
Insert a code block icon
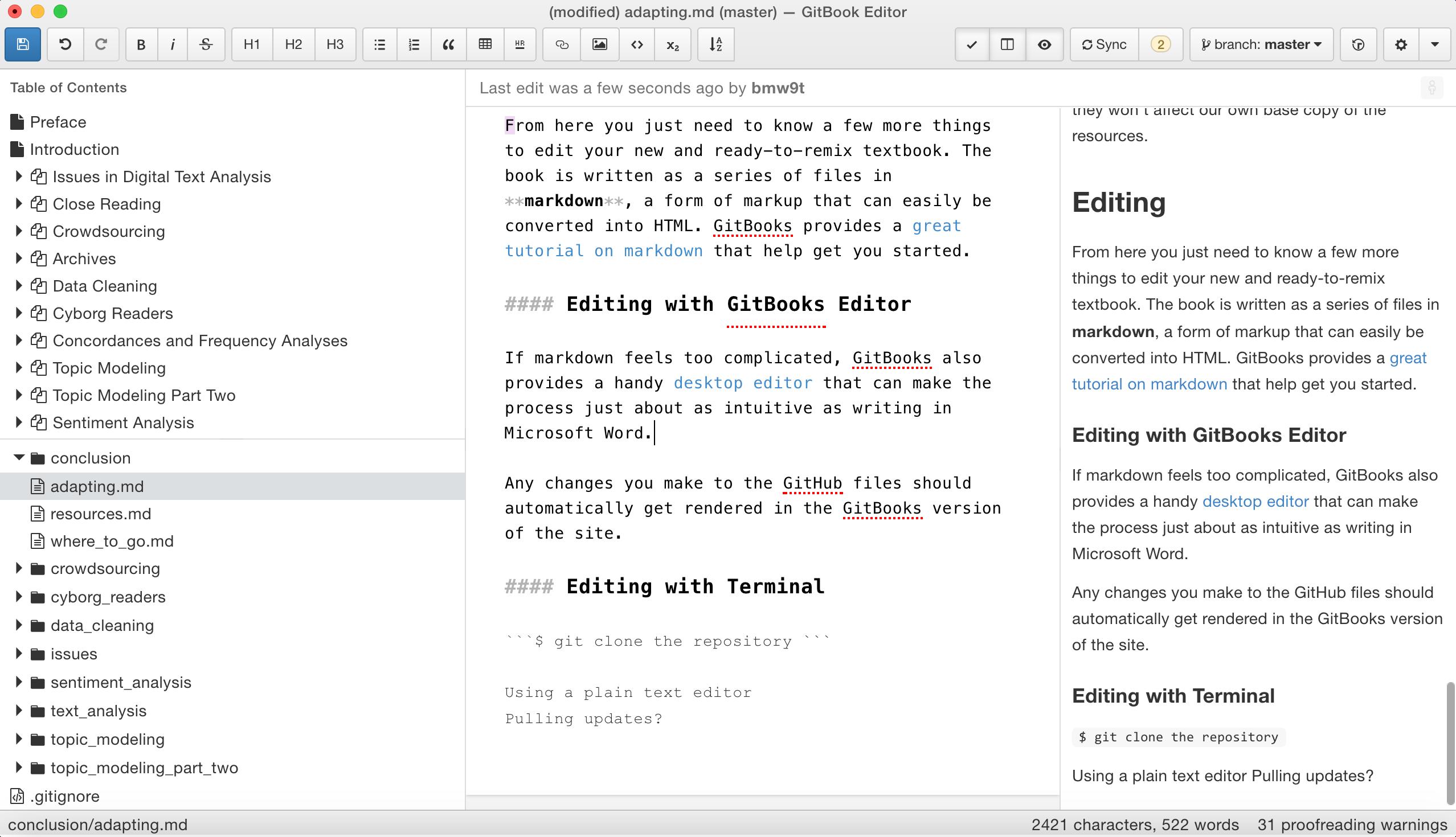[636, 44]
